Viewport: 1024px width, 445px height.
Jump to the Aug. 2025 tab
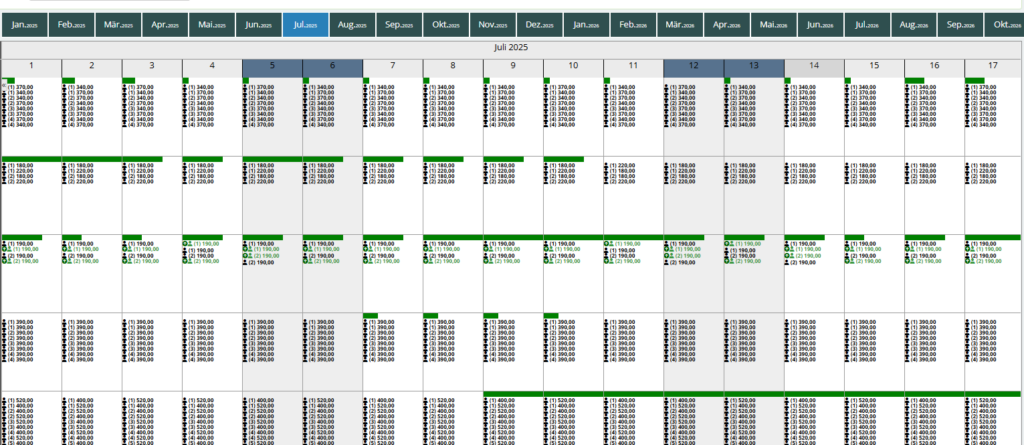(x=353, y=25)
